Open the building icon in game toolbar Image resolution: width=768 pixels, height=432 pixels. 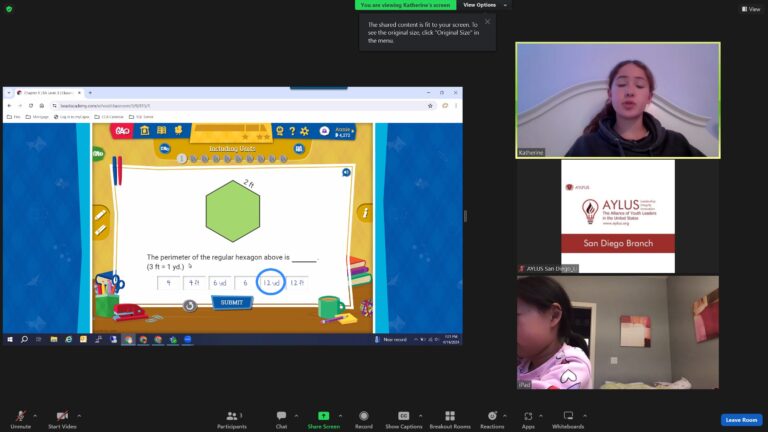pyautogui.click(x=144, y=130)
